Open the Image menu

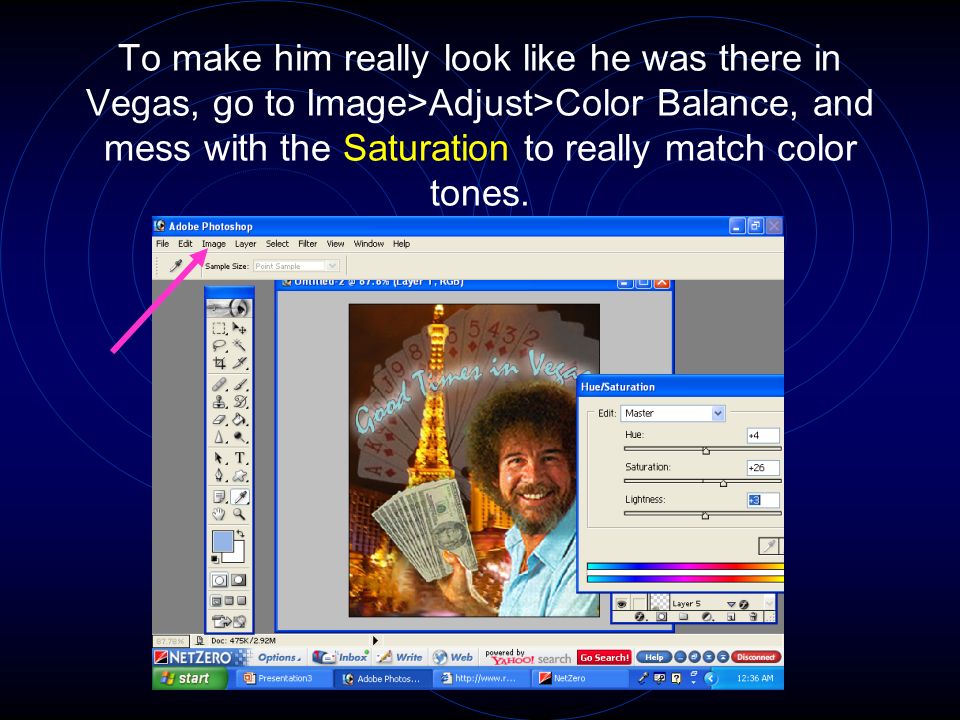pos(214,244)
